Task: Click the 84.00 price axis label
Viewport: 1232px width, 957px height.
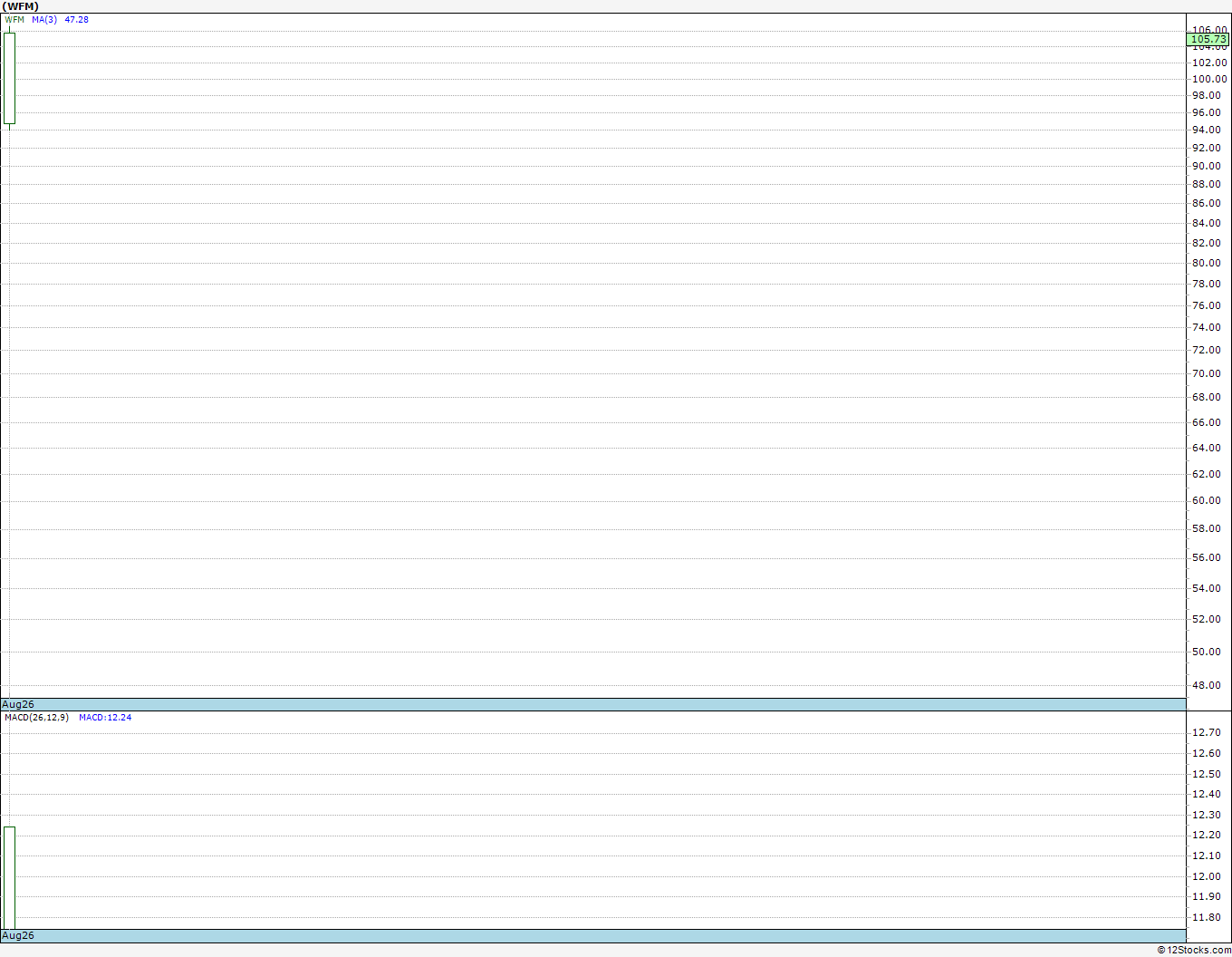Action: pyautogui.click(x=1206, y=223)
